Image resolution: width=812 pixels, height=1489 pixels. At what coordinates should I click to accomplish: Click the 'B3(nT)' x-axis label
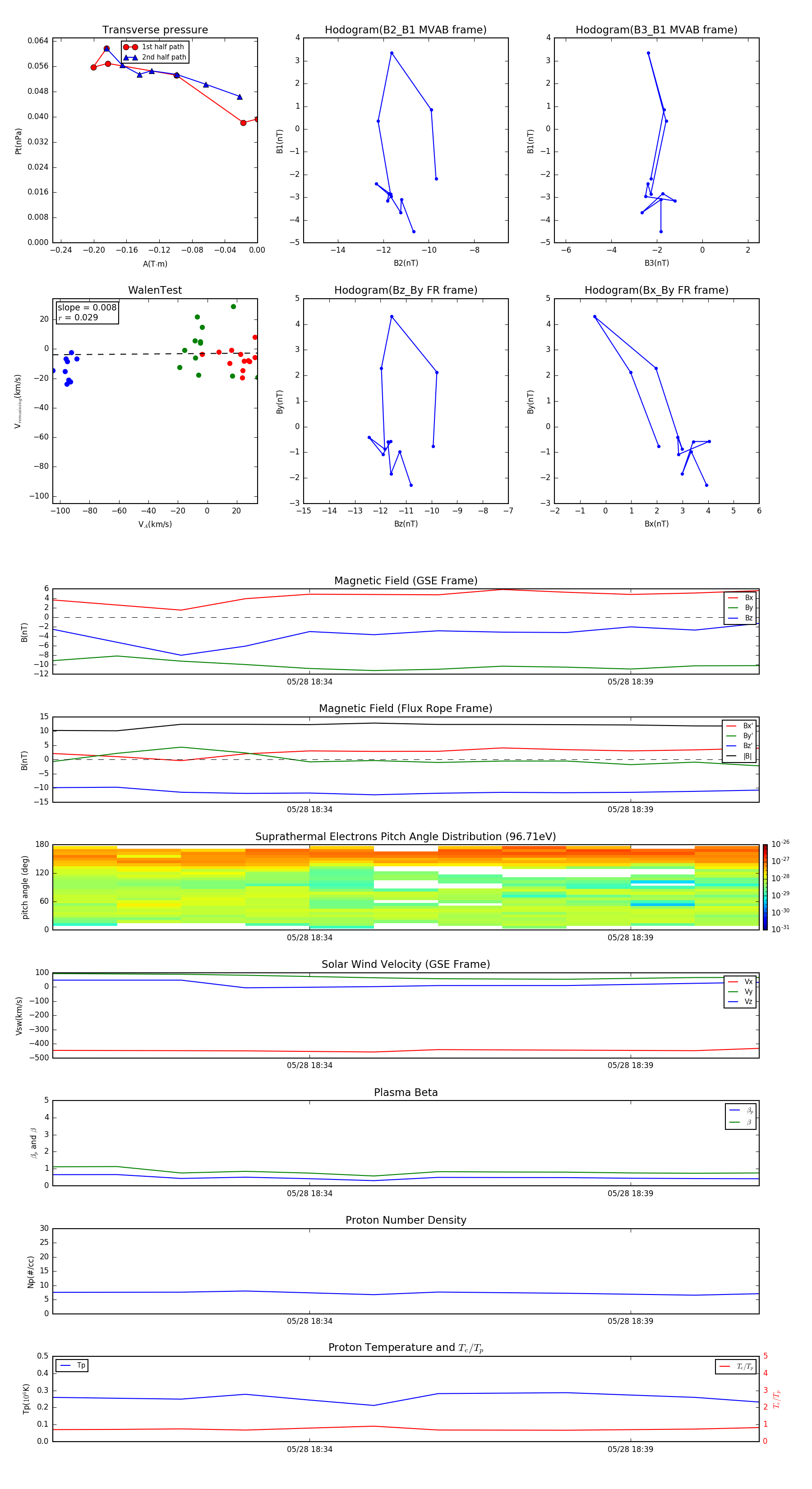coord(656,263)
